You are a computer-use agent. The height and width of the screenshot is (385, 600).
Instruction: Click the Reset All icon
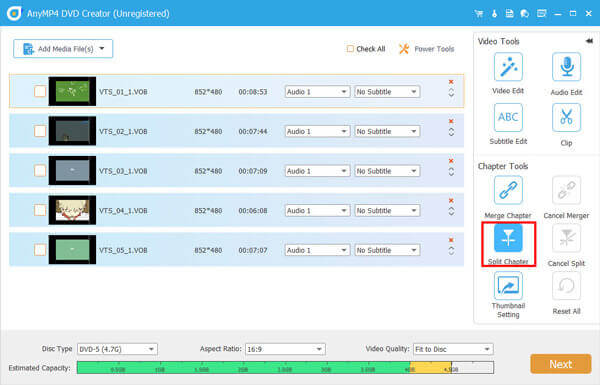point(566,285)
